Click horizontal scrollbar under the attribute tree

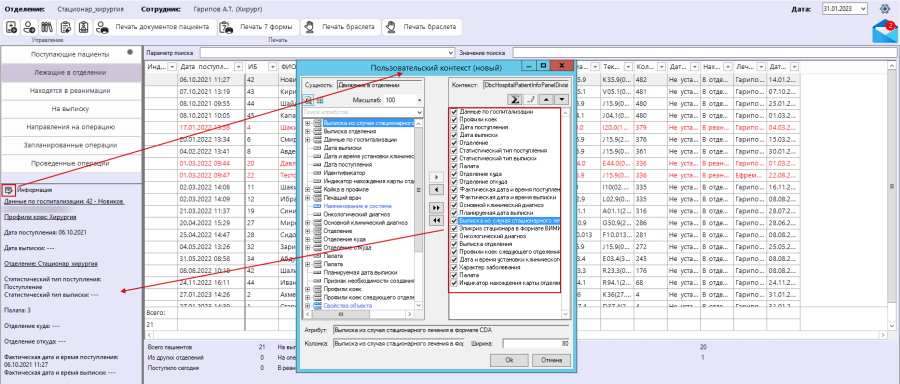(360, 314)
